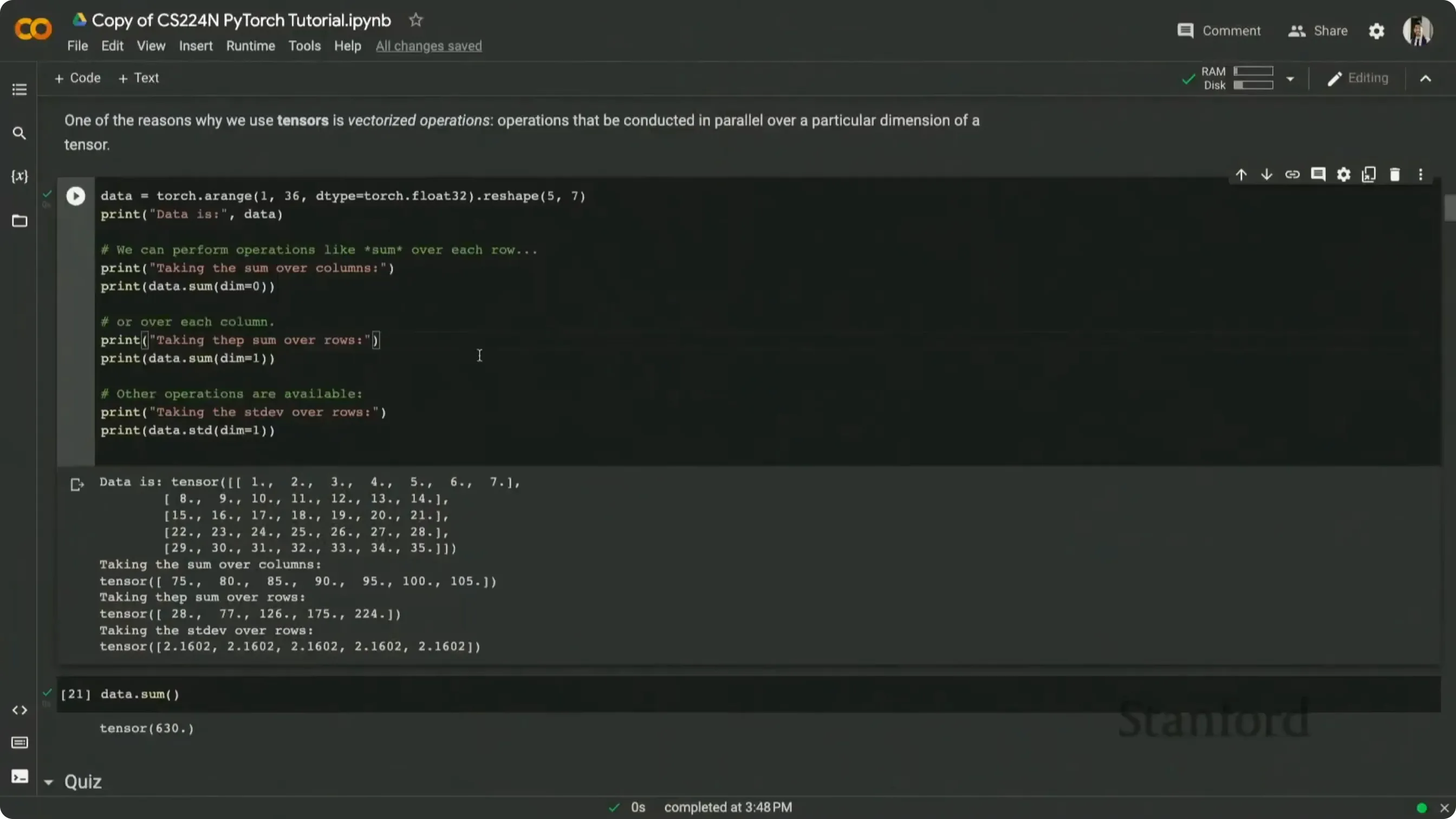Image resolution: width=1456 pixels, height=819 pixels.
Task: Open the command palette icon
Action: tap(19, 743)
